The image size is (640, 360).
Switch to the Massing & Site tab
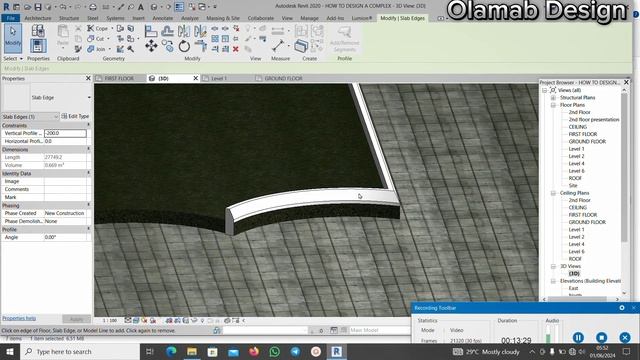(x=223, y=18)
